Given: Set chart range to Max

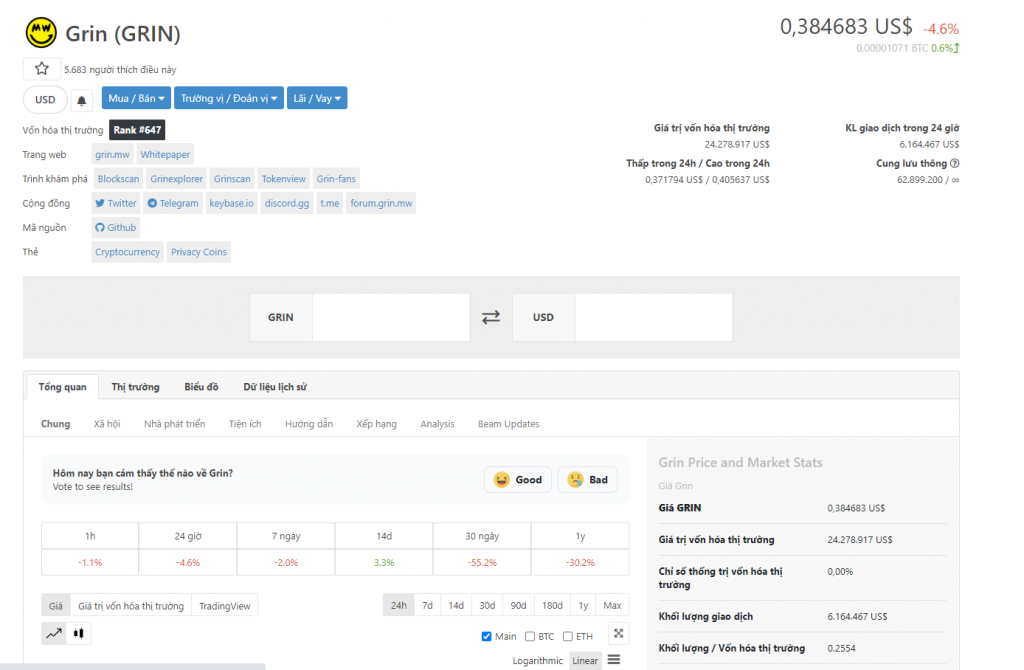Looking at the screenshot, I should [612, 605].
